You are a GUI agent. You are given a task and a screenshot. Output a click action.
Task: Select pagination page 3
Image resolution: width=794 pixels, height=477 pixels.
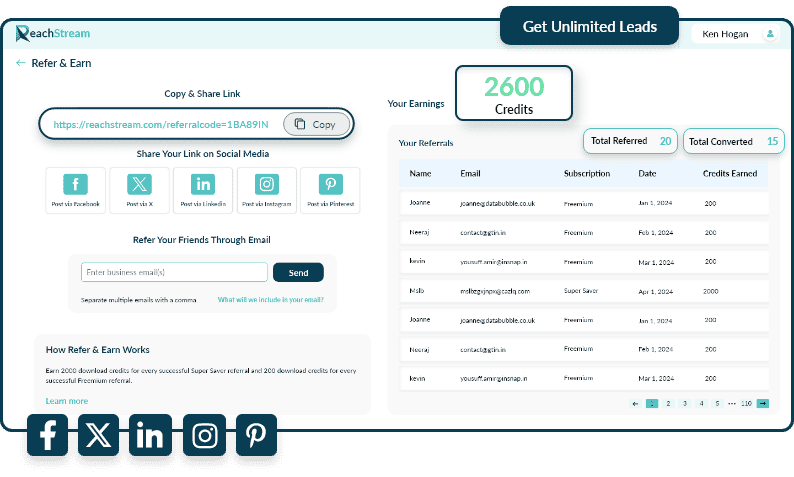coord(685,404)
